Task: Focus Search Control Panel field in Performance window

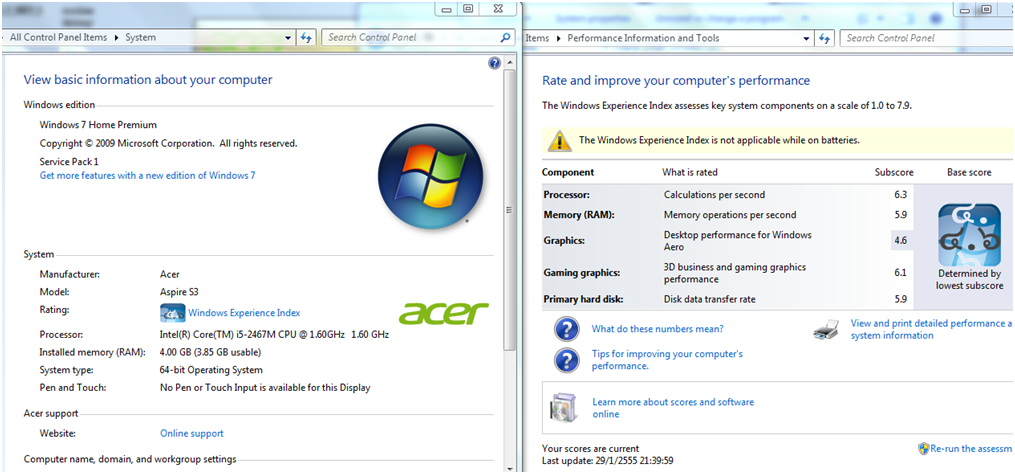Action: click(x=927, y=38)
